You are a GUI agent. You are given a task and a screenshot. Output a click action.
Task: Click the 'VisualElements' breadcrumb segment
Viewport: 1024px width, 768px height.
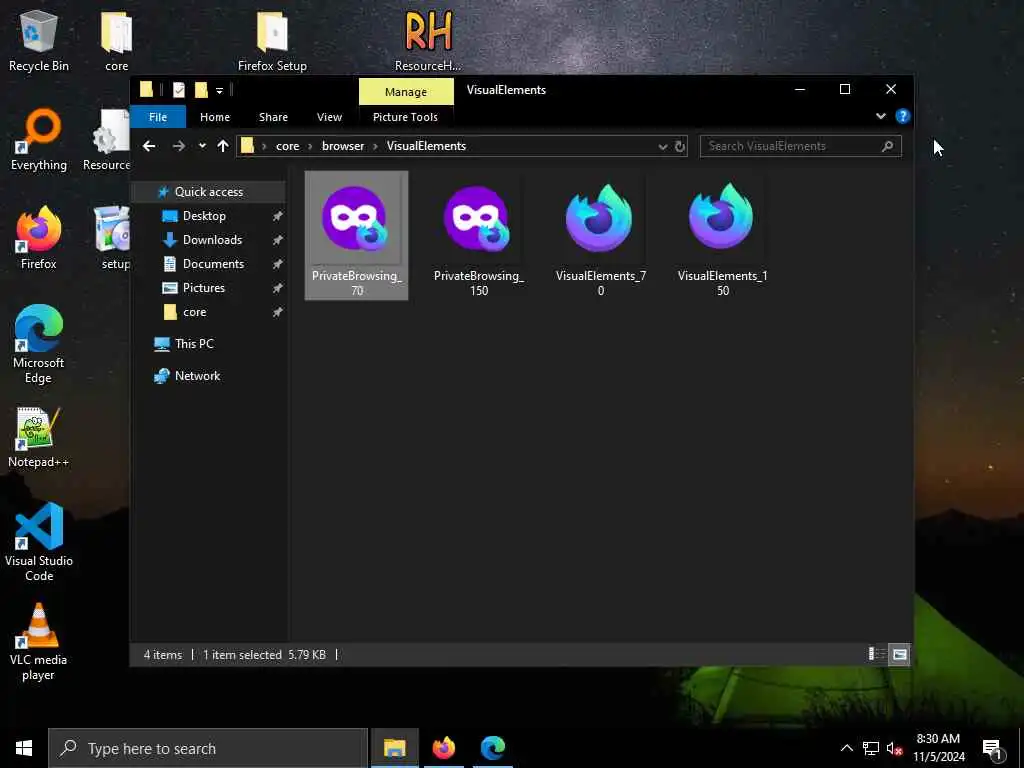pos(426,146)
